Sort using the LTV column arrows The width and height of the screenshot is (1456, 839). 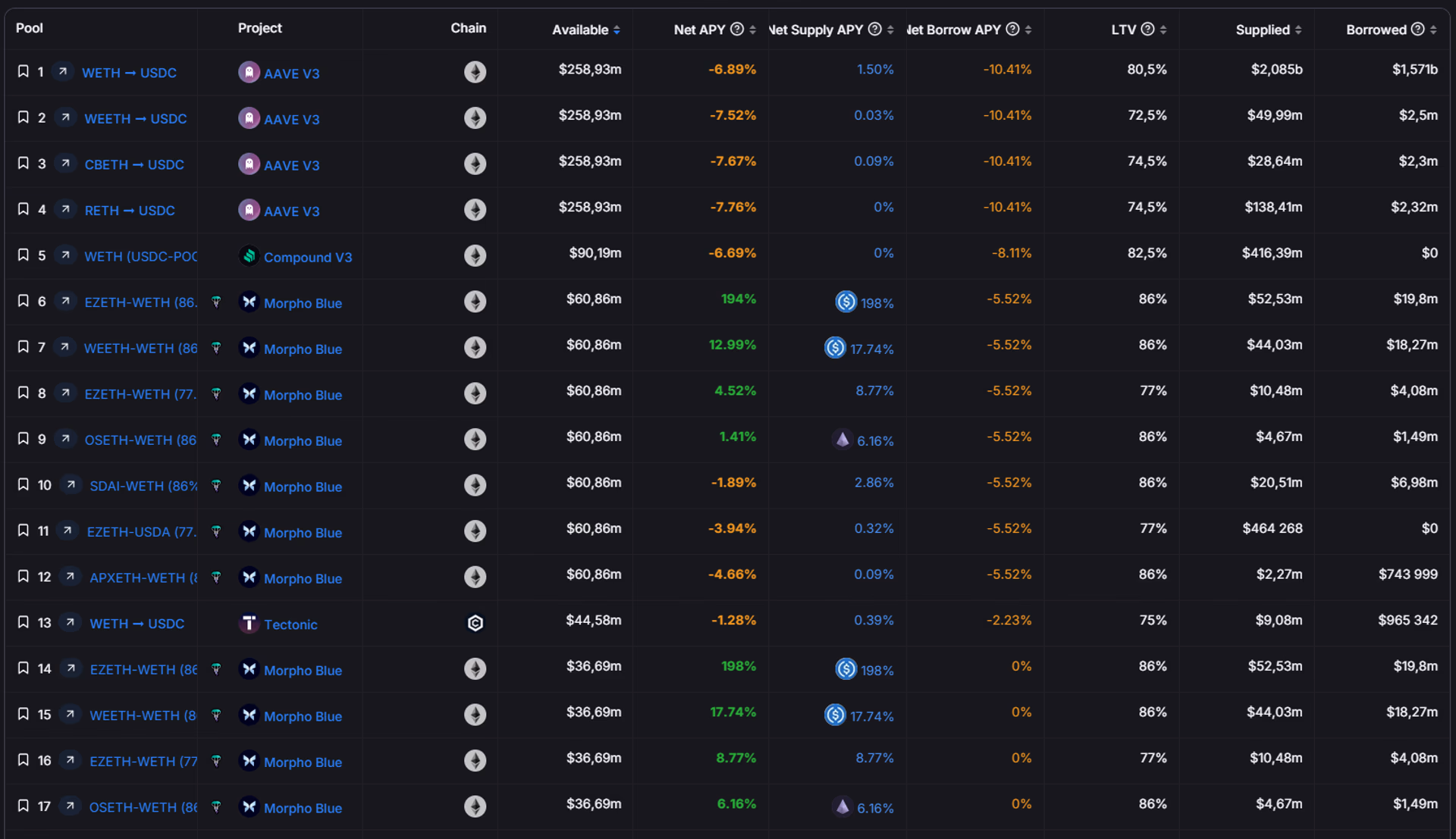coord(1163,30)
